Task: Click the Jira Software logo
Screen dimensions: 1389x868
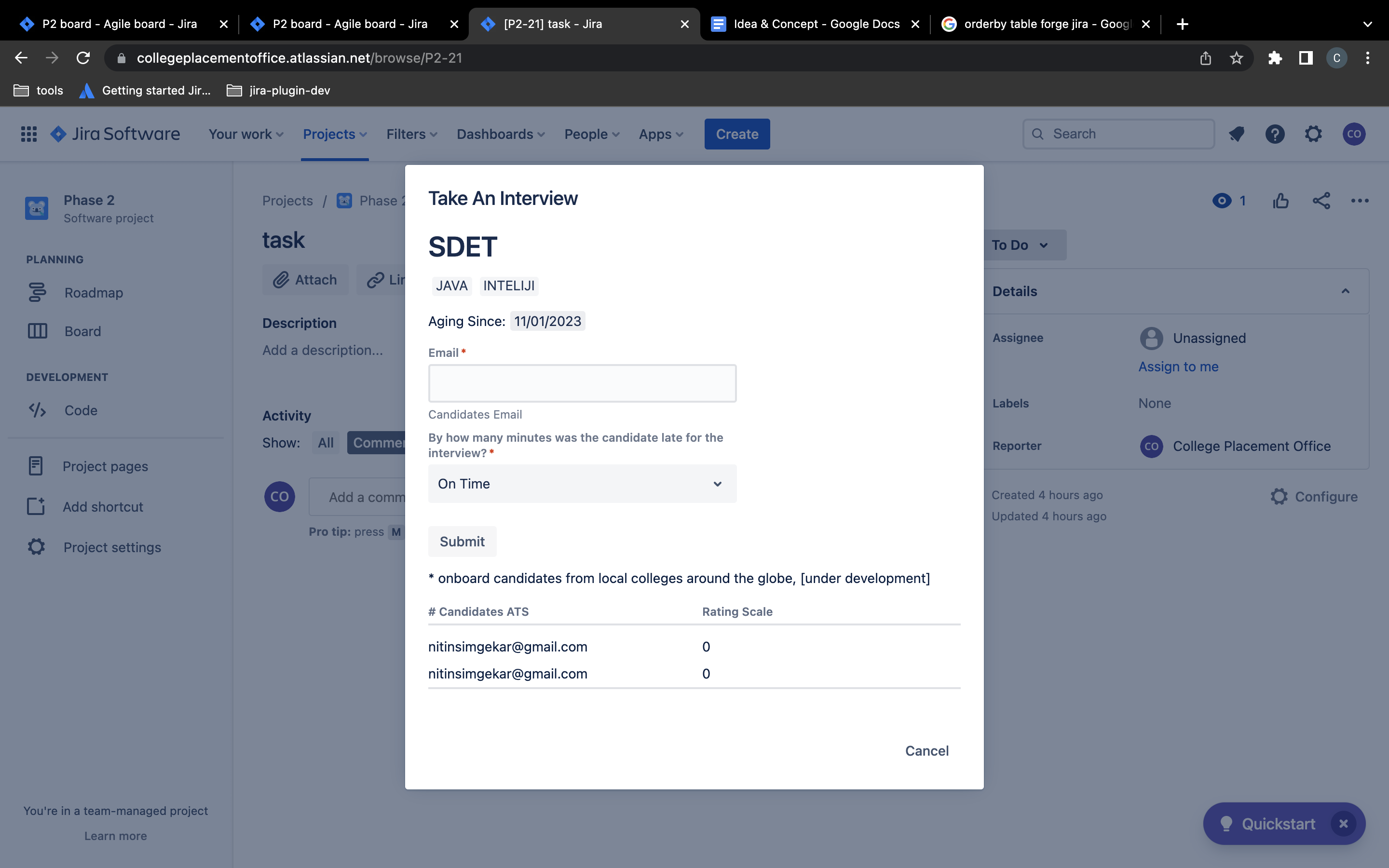Action: 115,134
